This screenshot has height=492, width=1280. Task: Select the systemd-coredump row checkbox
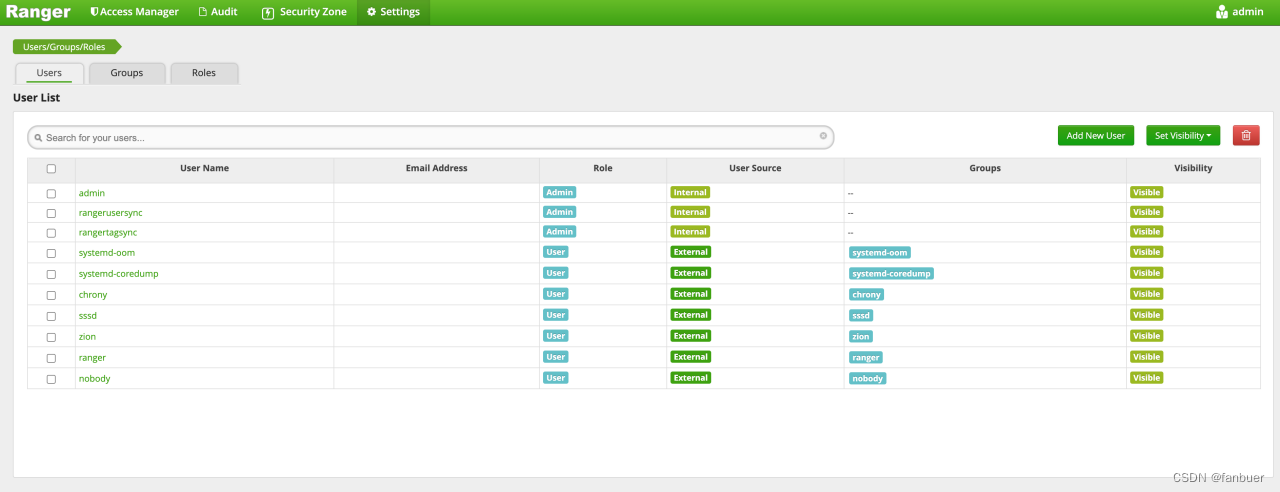[51, 274]
